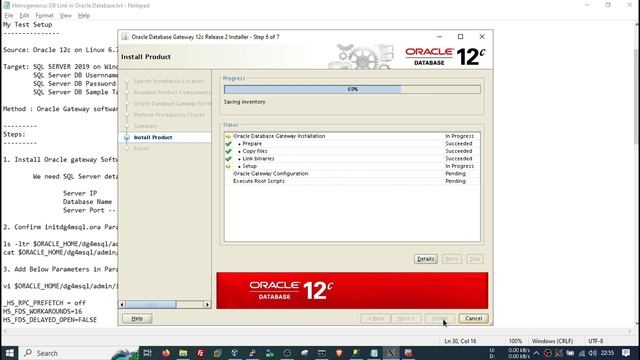The width and height of the screenshot is (640, 360).
Task: Click right arrow of sidebar horizontal scrollbar
Action: tap(207, 304)
